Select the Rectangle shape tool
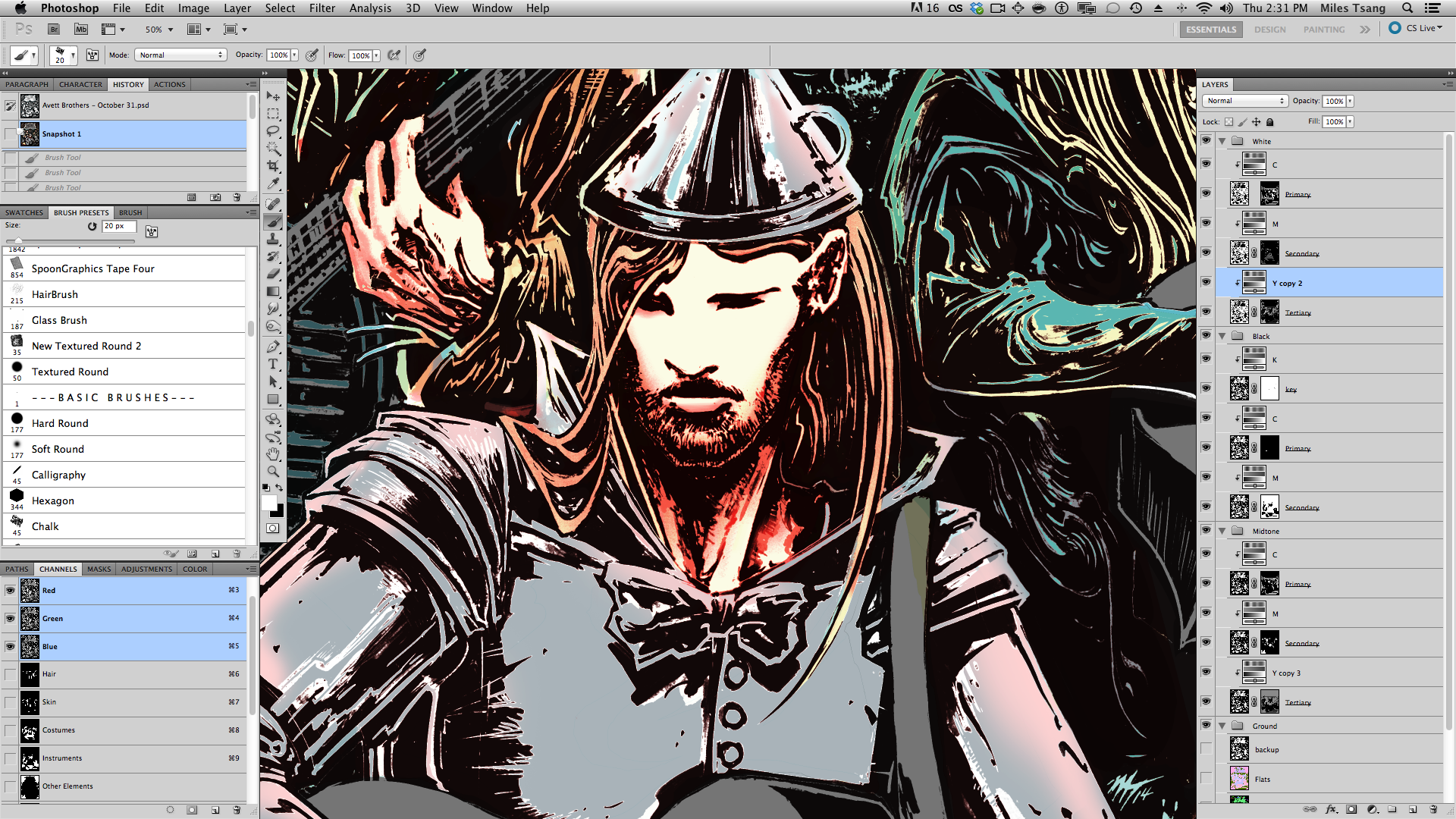Screen dimensions: 1456x819 [x=273, y=399]
